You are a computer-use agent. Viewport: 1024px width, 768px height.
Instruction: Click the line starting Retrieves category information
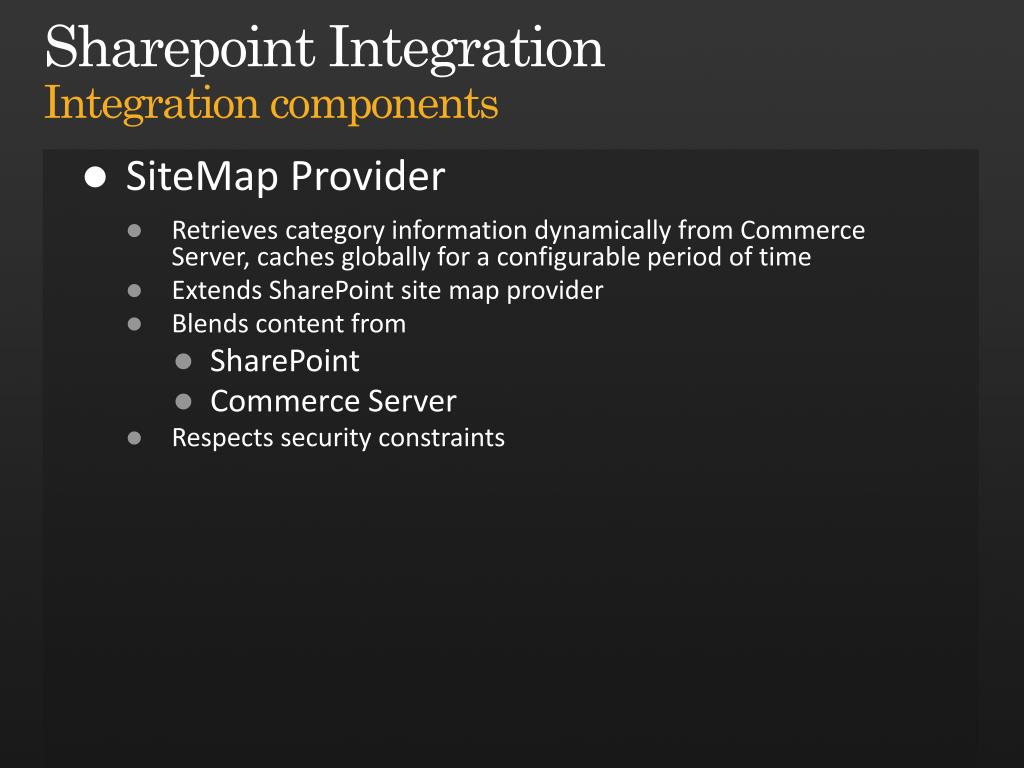click(517, 231)
